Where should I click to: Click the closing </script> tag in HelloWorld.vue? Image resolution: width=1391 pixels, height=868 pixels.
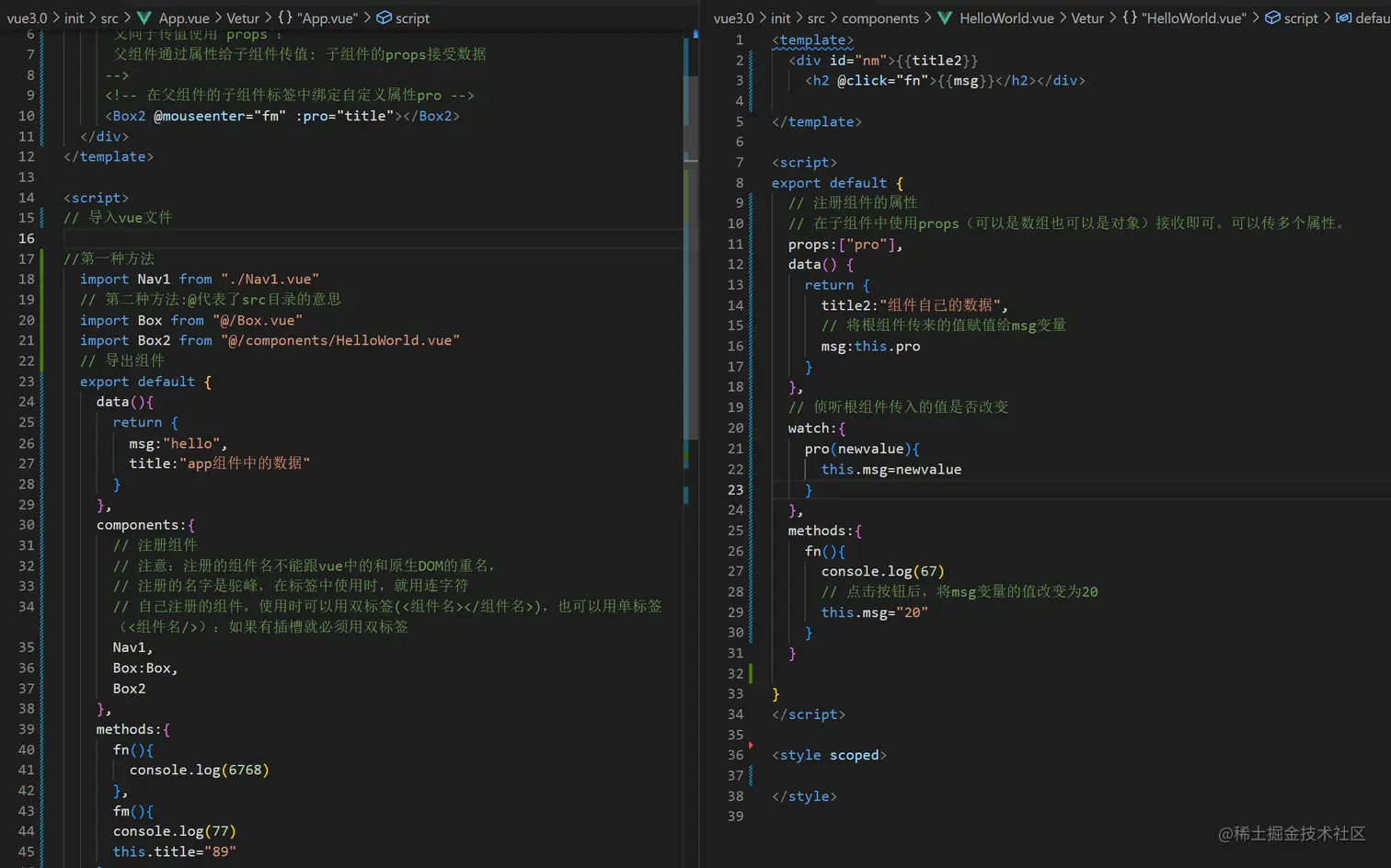pyautogui.click(x=808, y=714)
